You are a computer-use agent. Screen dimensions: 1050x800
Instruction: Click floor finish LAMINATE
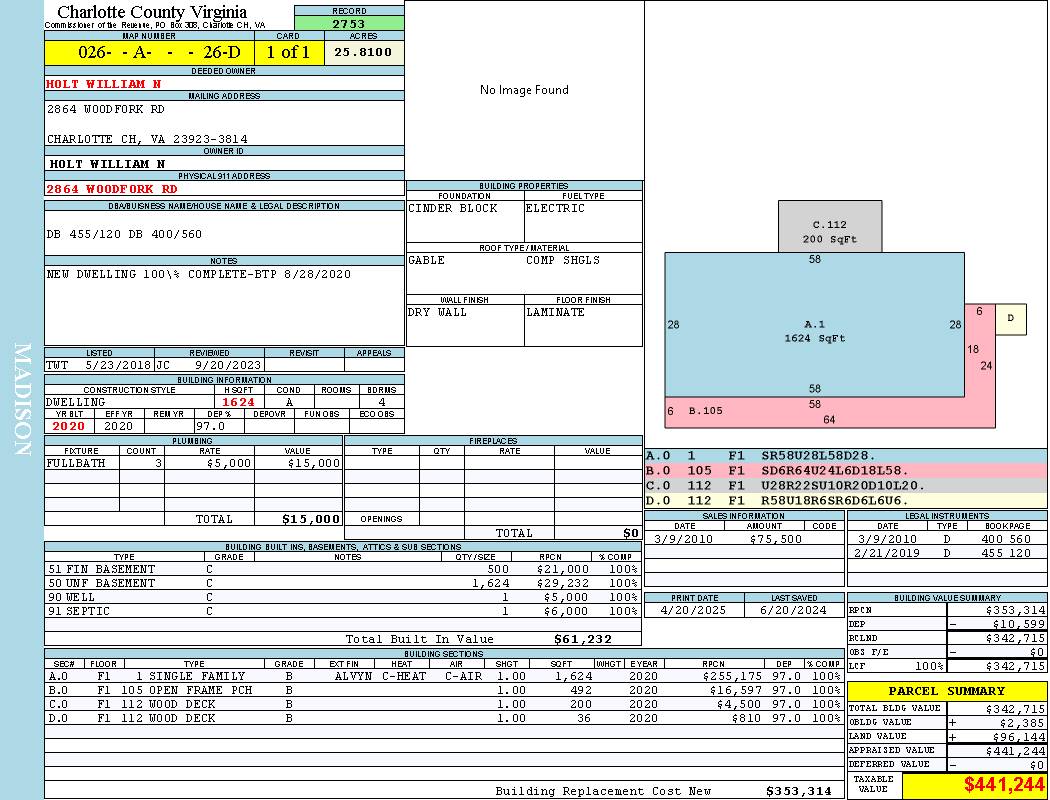pyautogui.click(x=555, y=312)
